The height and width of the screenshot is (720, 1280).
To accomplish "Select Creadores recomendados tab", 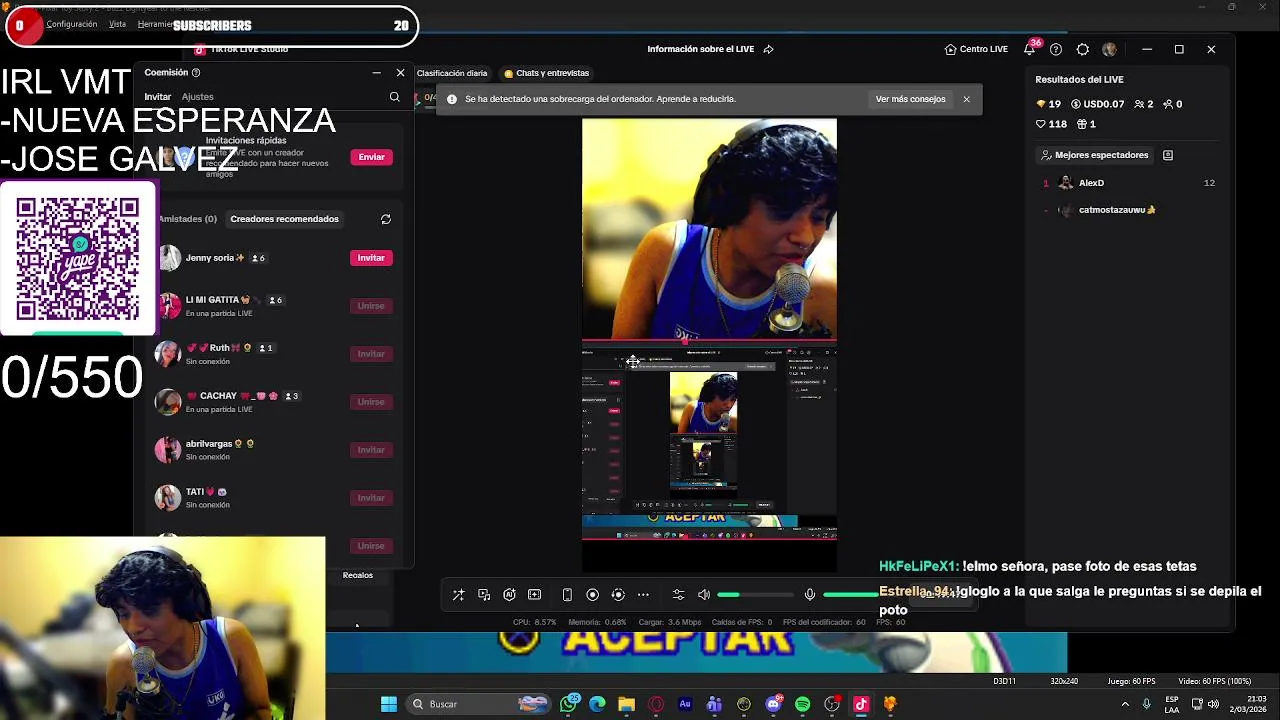I will 284,219.
